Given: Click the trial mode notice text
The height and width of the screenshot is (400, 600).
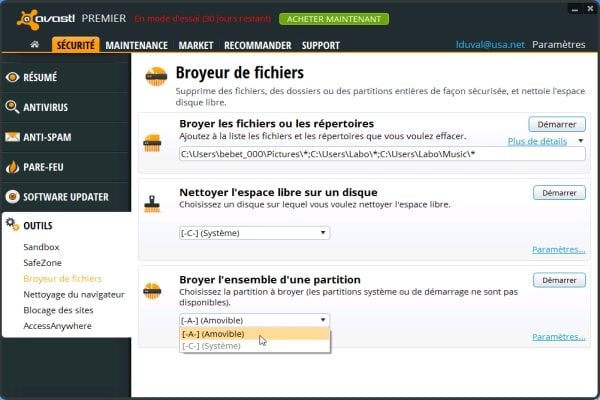Looking at the screenshot, I should (x=202, y=19).
